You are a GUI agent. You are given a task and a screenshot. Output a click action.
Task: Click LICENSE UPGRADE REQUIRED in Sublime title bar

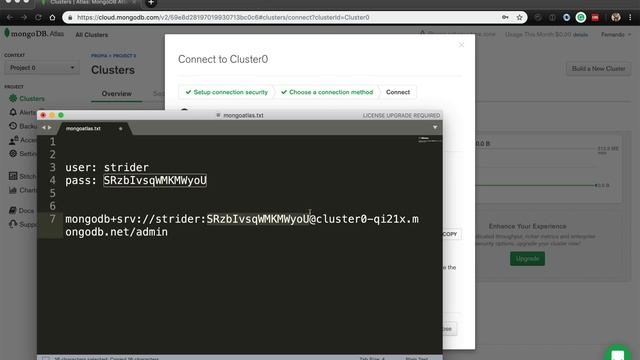[401, 116]
